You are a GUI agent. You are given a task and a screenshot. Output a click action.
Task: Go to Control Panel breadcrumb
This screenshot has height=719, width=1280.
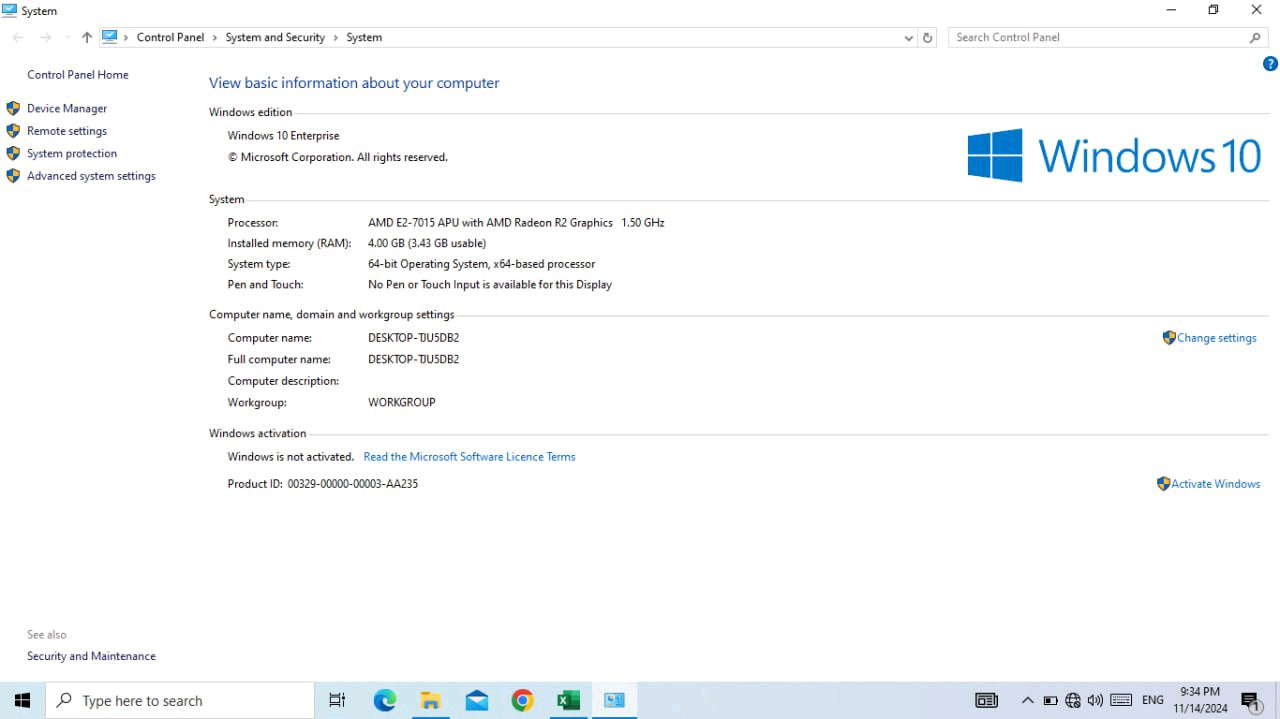point(170,37)
